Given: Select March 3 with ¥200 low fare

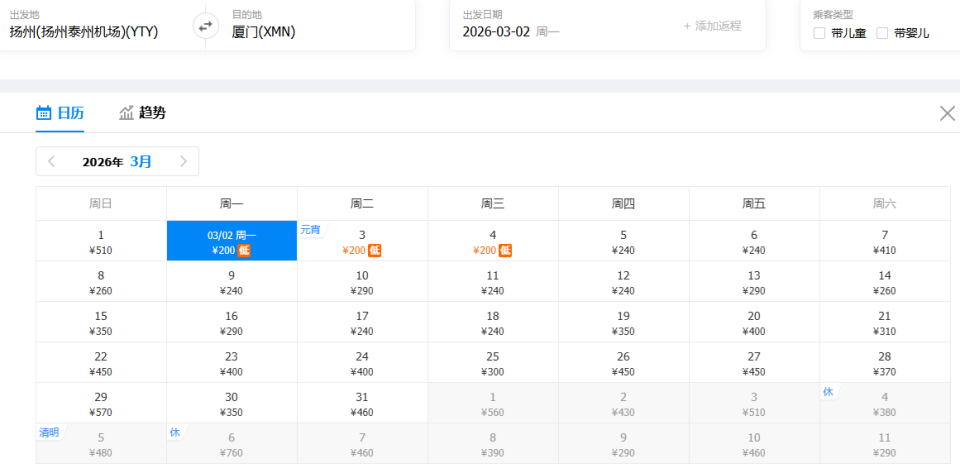Looking at the screenshot, I should pyautogui.click(x=362, y=242).
